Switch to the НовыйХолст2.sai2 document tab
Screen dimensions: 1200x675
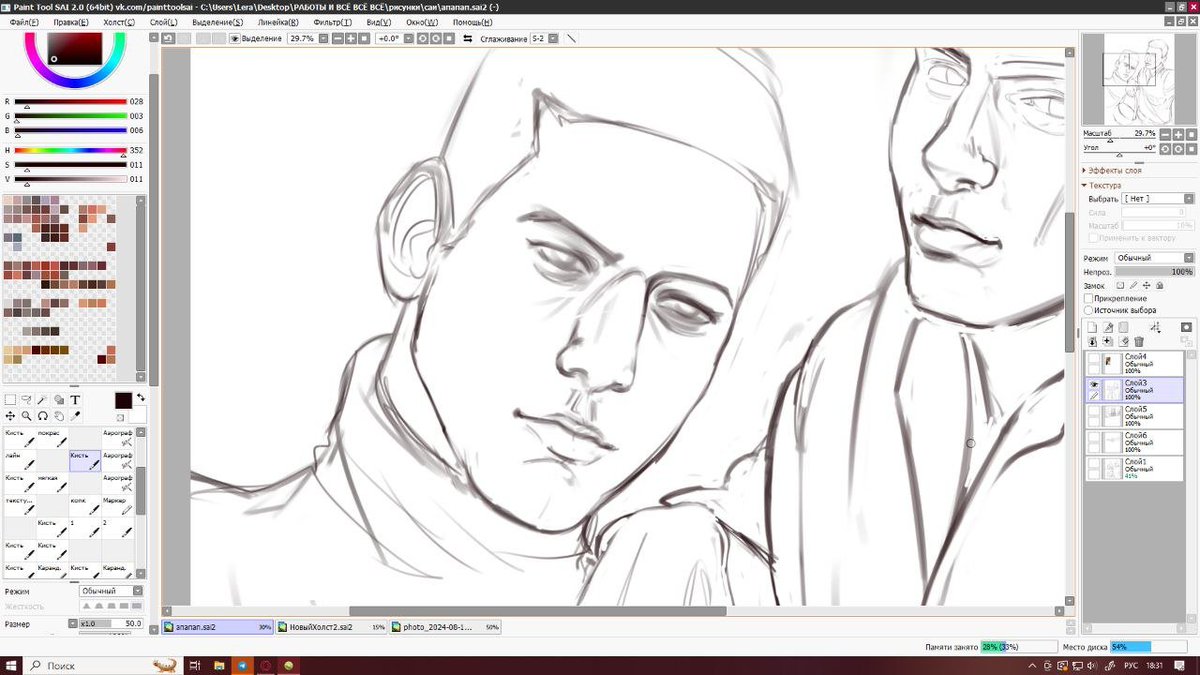pos(331,627)
